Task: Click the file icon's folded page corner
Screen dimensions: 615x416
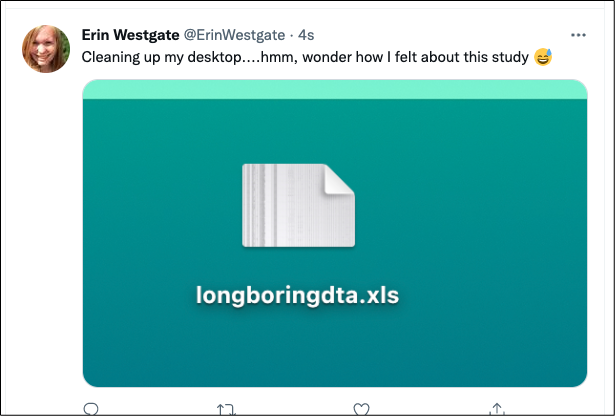Action: click(x=340, y=179)
